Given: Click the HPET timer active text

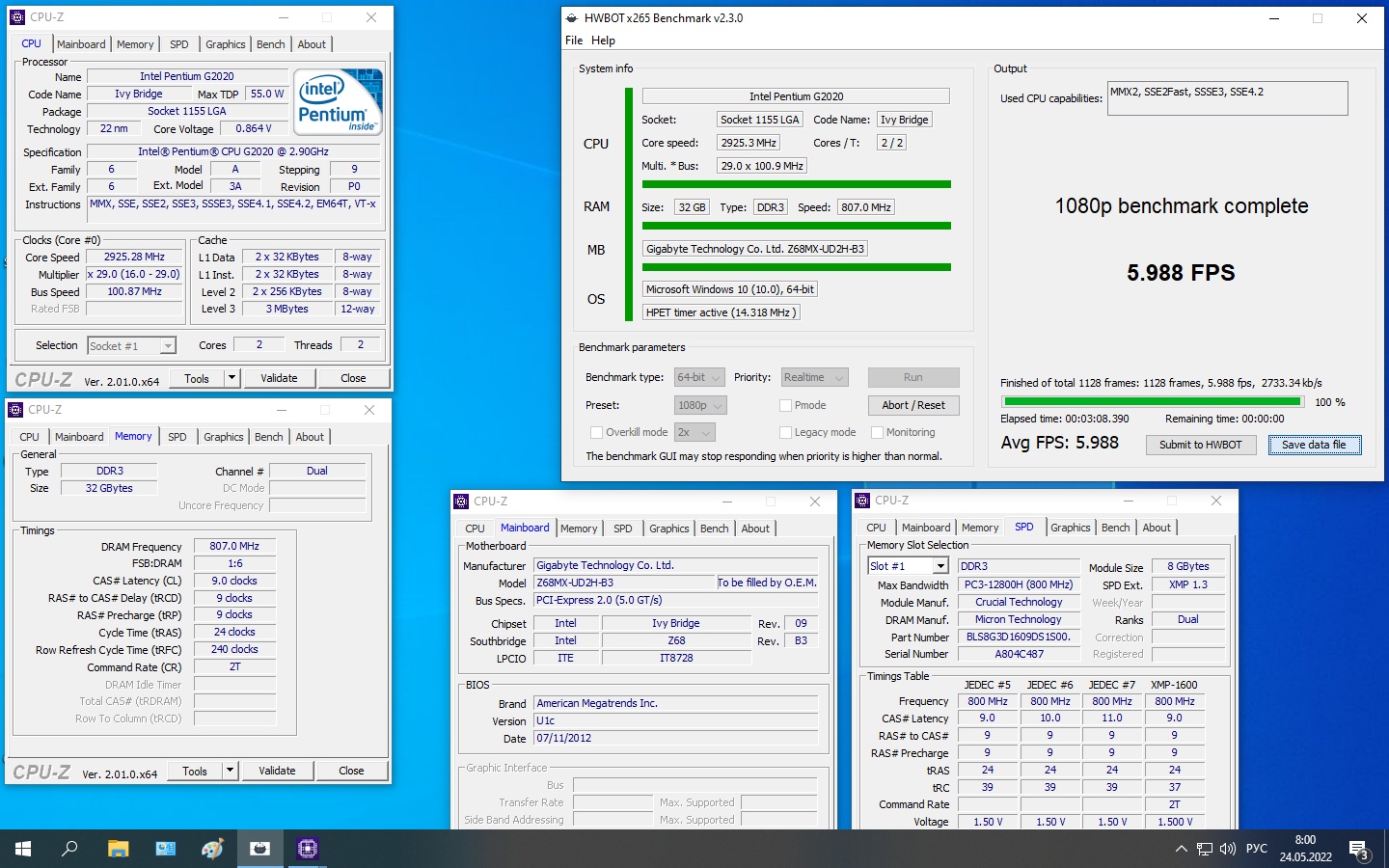Looking at the screenshot, I should [x=722, y=312].
